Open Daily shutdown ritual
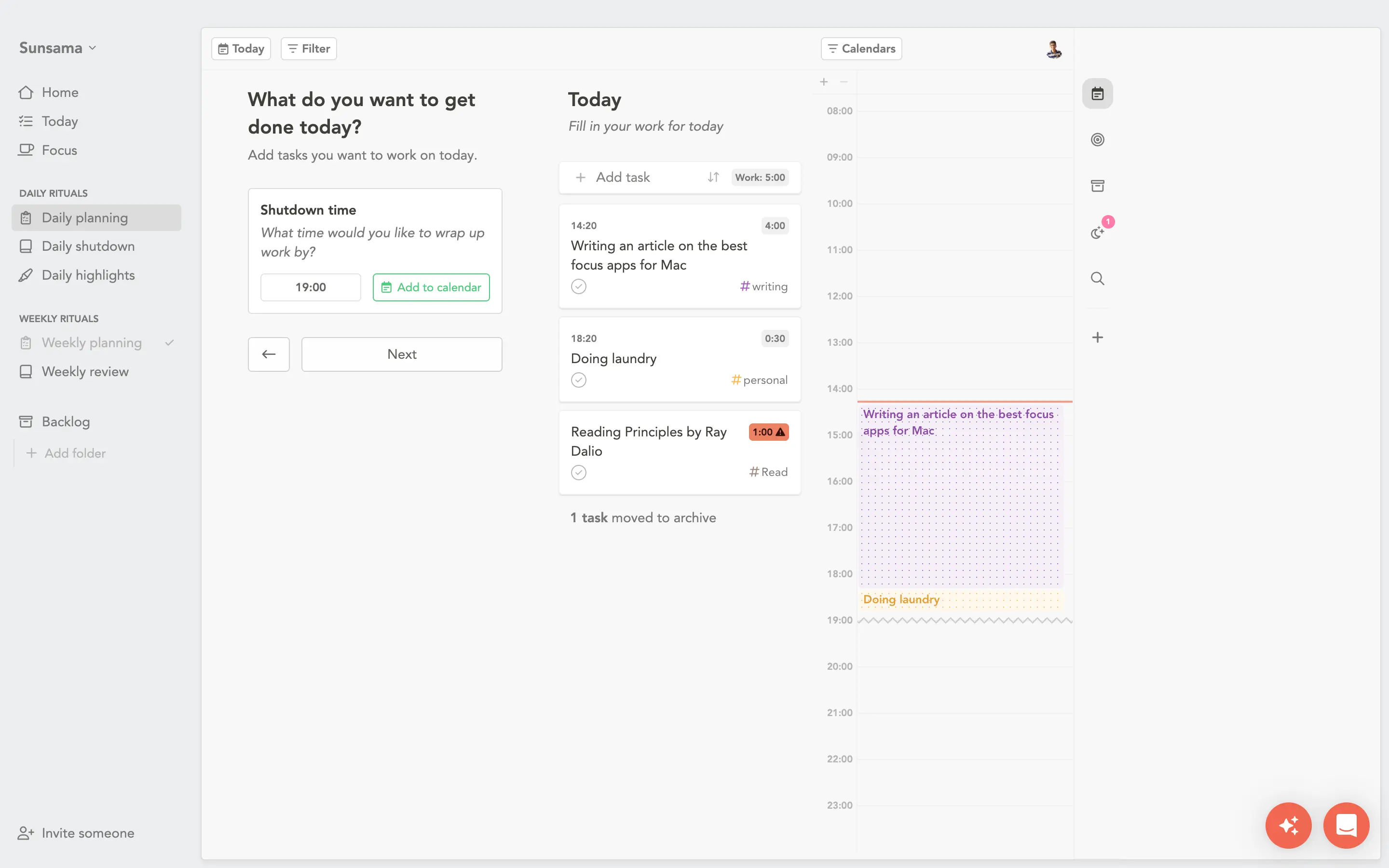 [x=96, y=246]
